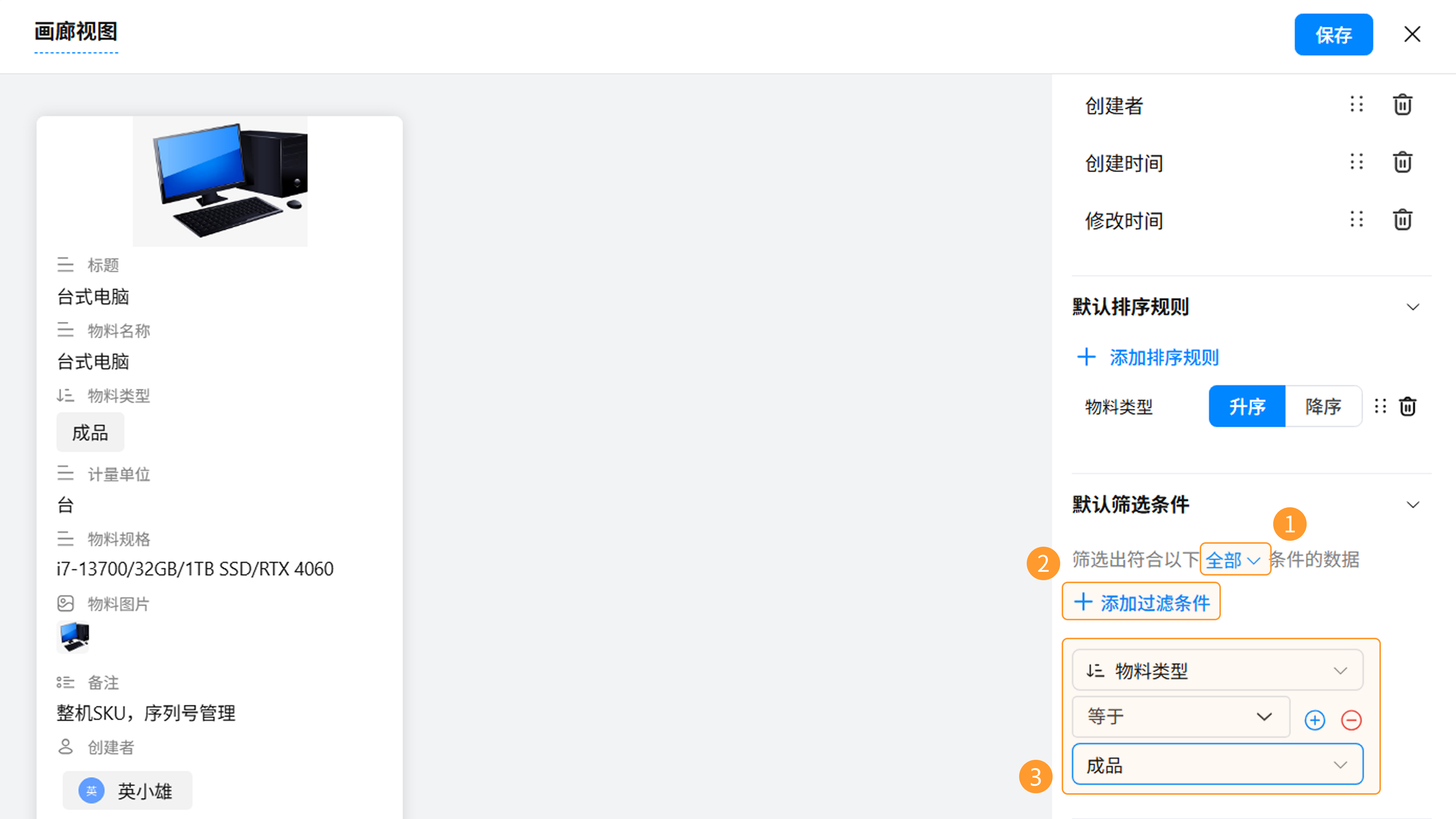1456x819 pixels.
Task: Switch sort order to 降序
Action: pos(1323,406)
